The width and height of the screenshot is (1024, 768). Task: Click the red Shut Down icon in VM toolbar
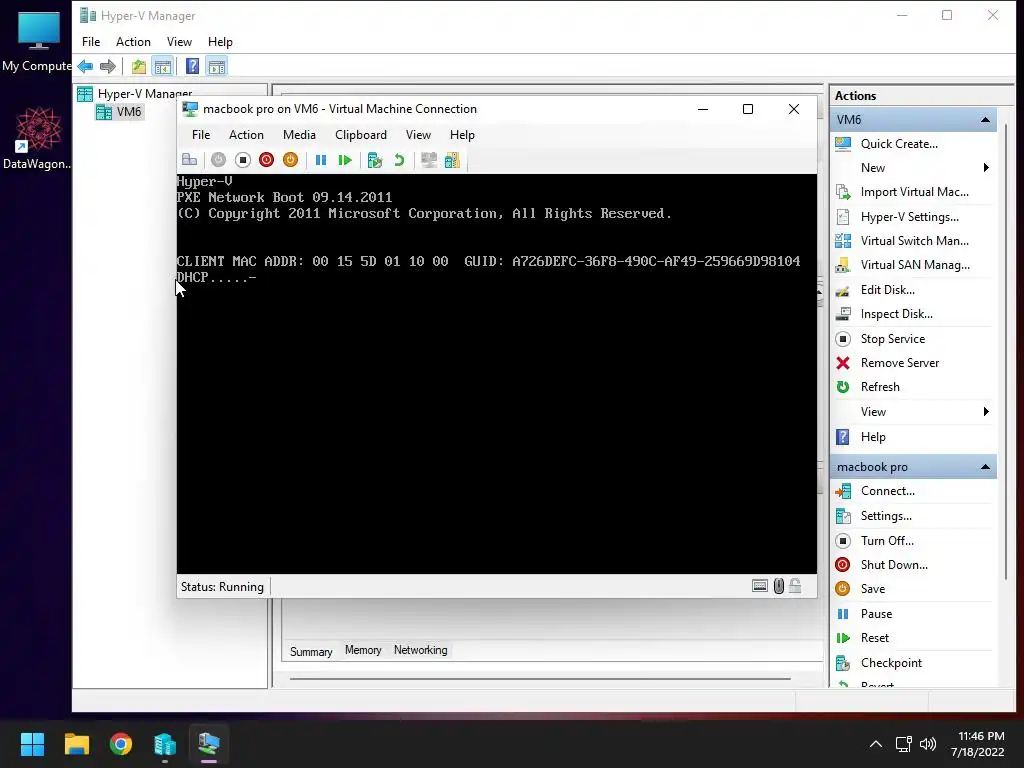coord(266,160)
